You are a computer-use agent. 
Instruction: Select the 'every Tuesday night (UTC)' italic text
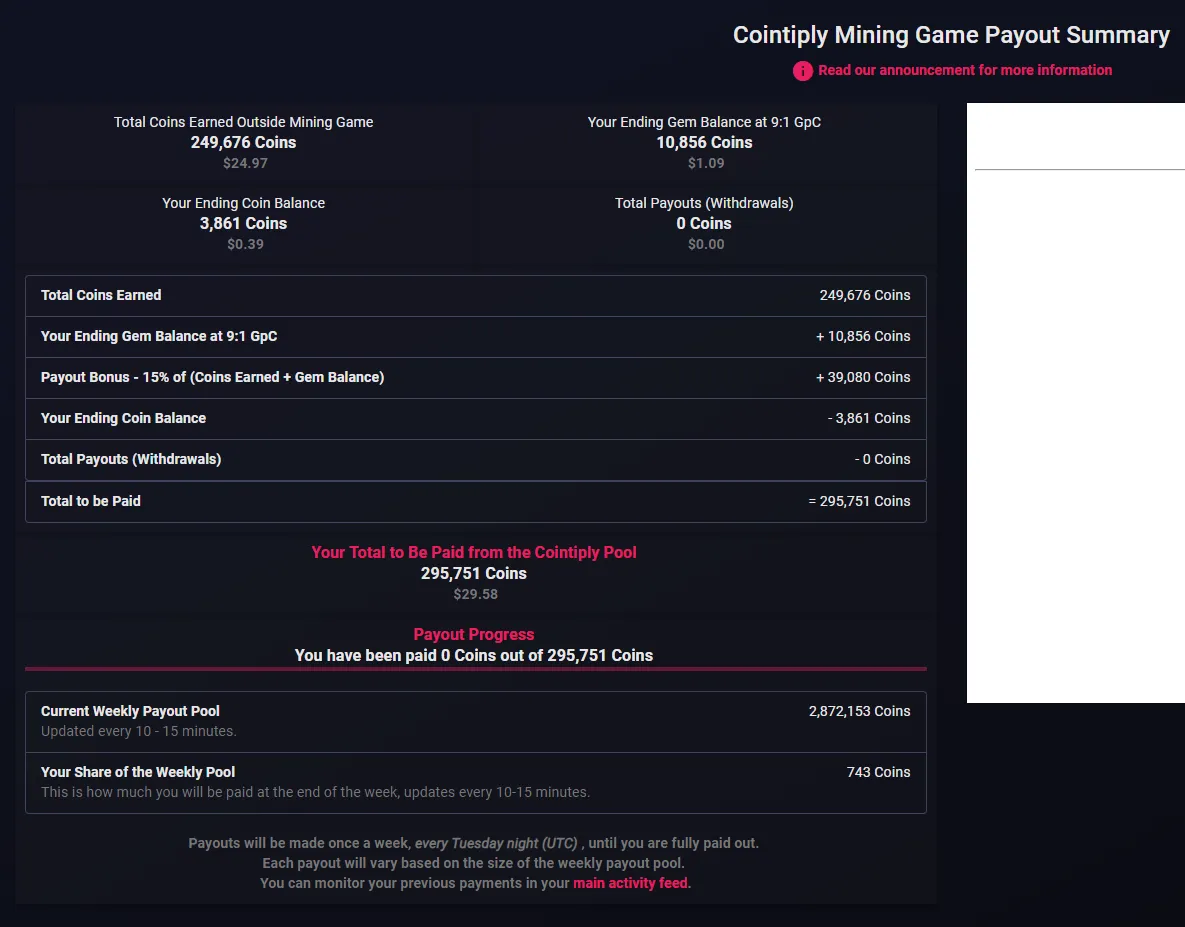pos(496,843)
